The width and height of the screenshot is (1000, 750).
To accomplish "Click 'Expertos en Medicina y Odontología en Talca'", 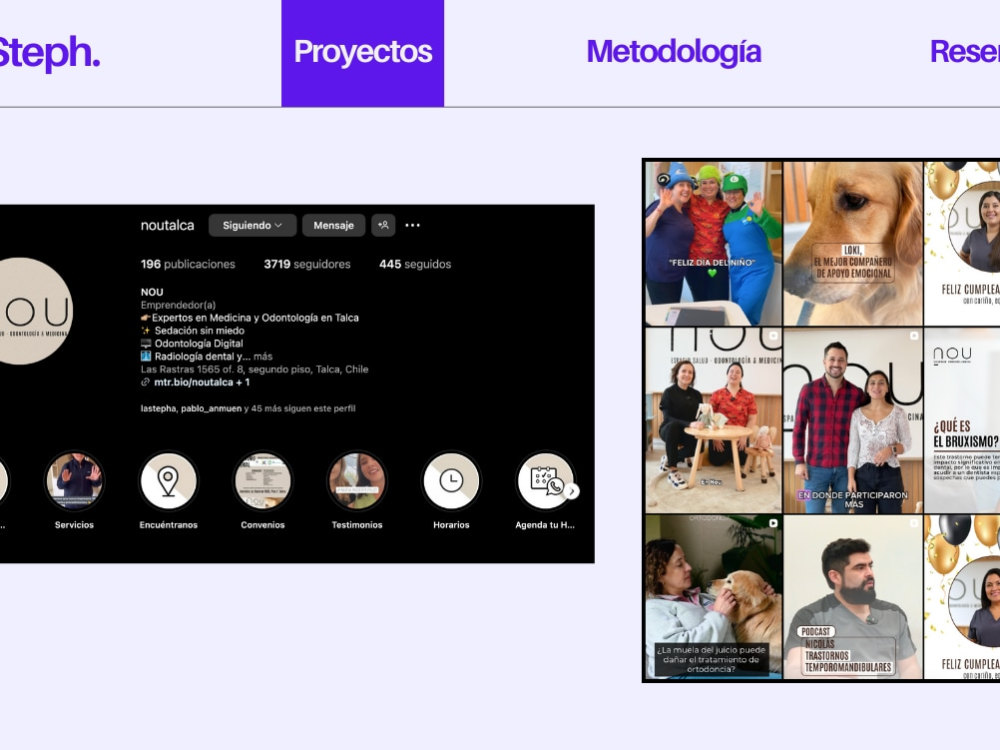I will click(x=255, y=318).
